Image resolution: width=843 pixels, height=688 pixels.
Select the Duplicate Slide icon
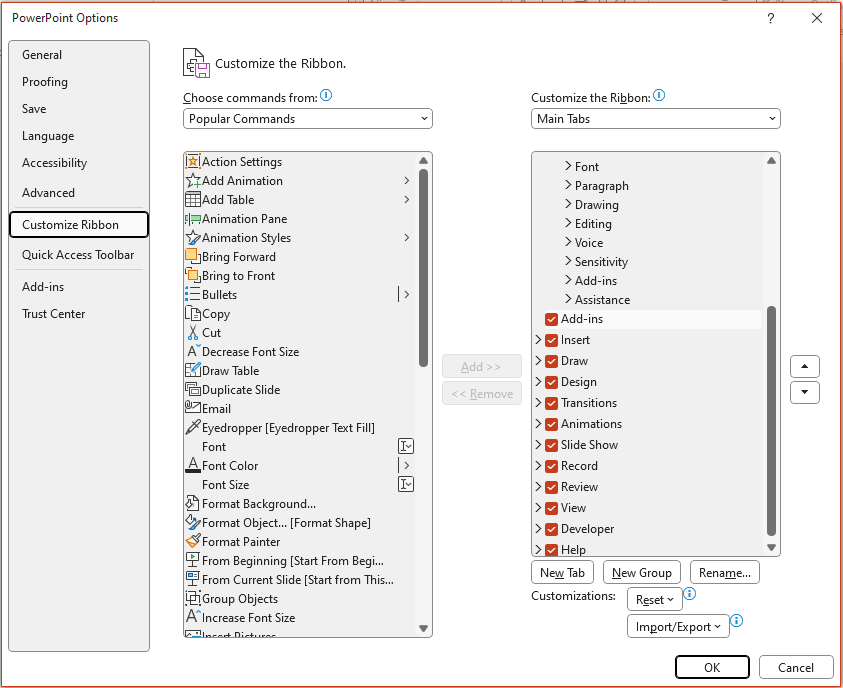pos(192,390)
